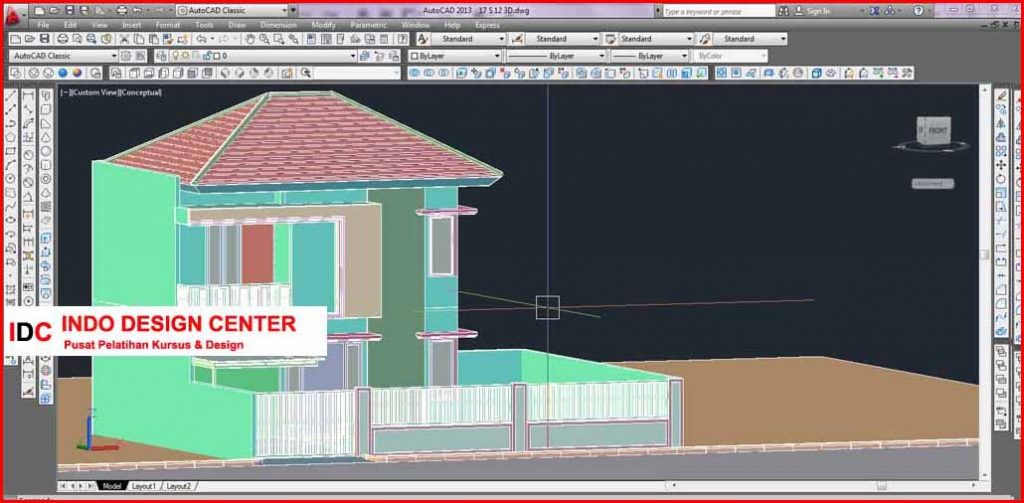Open the File menu

[x=43, y=25]
